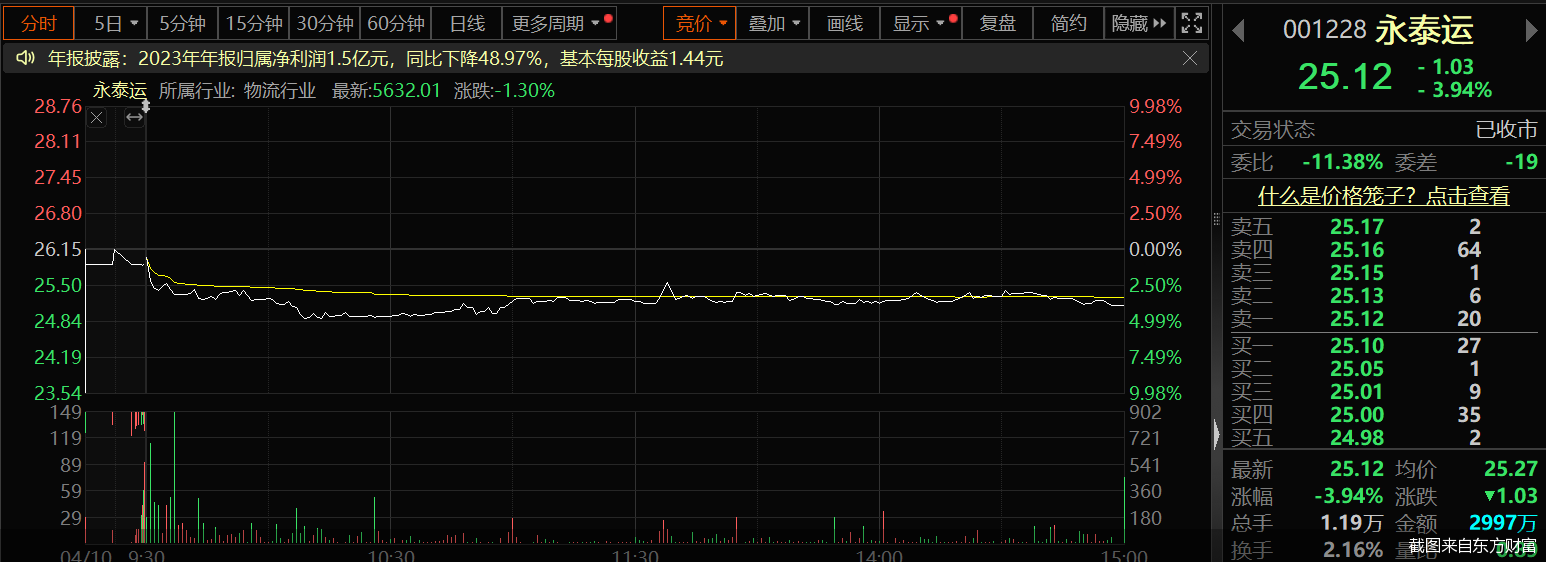Select the 15分钟 period tab

[254, 23]
